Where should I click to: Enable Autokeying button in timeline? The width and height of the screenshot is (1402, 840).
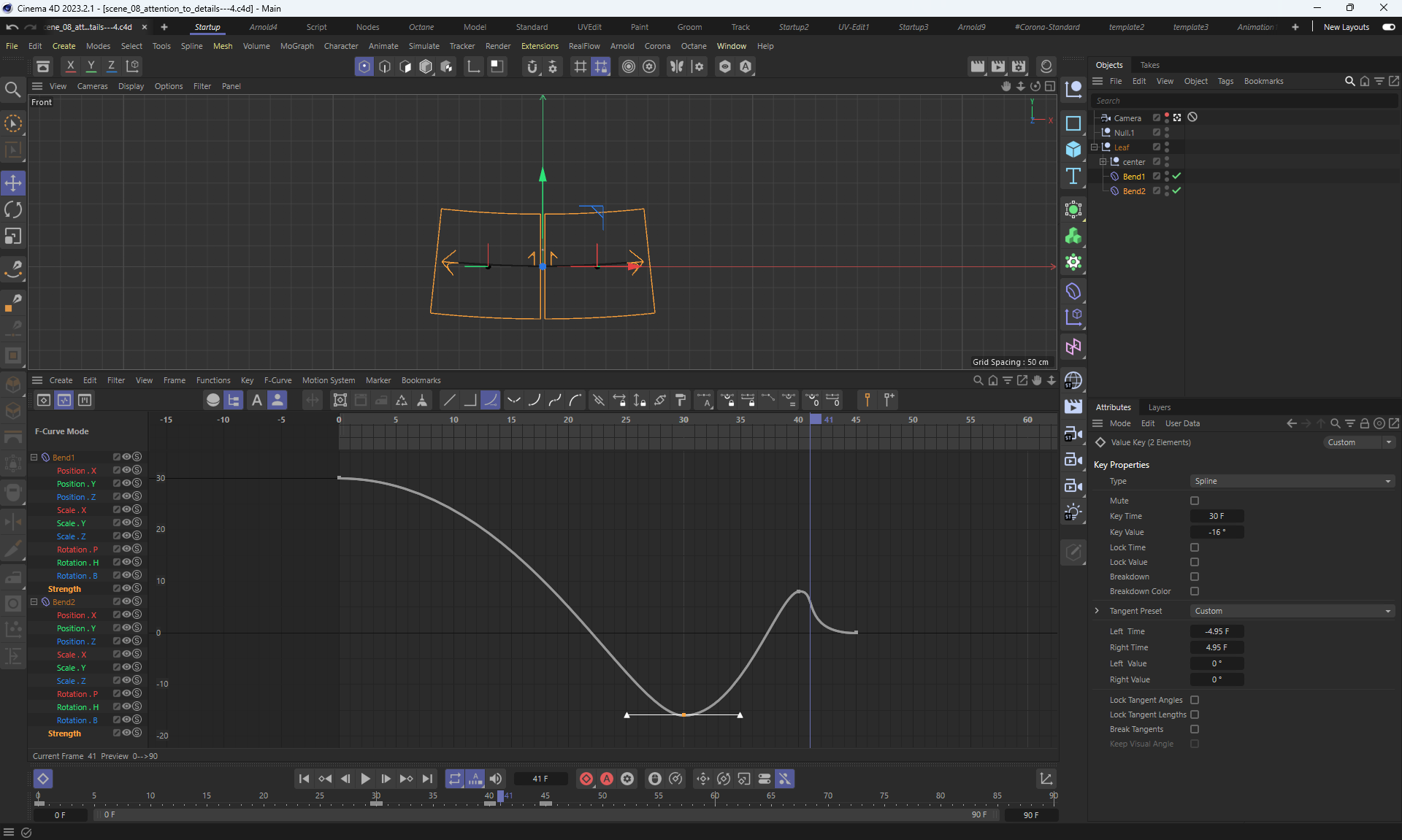coord(606,779)
